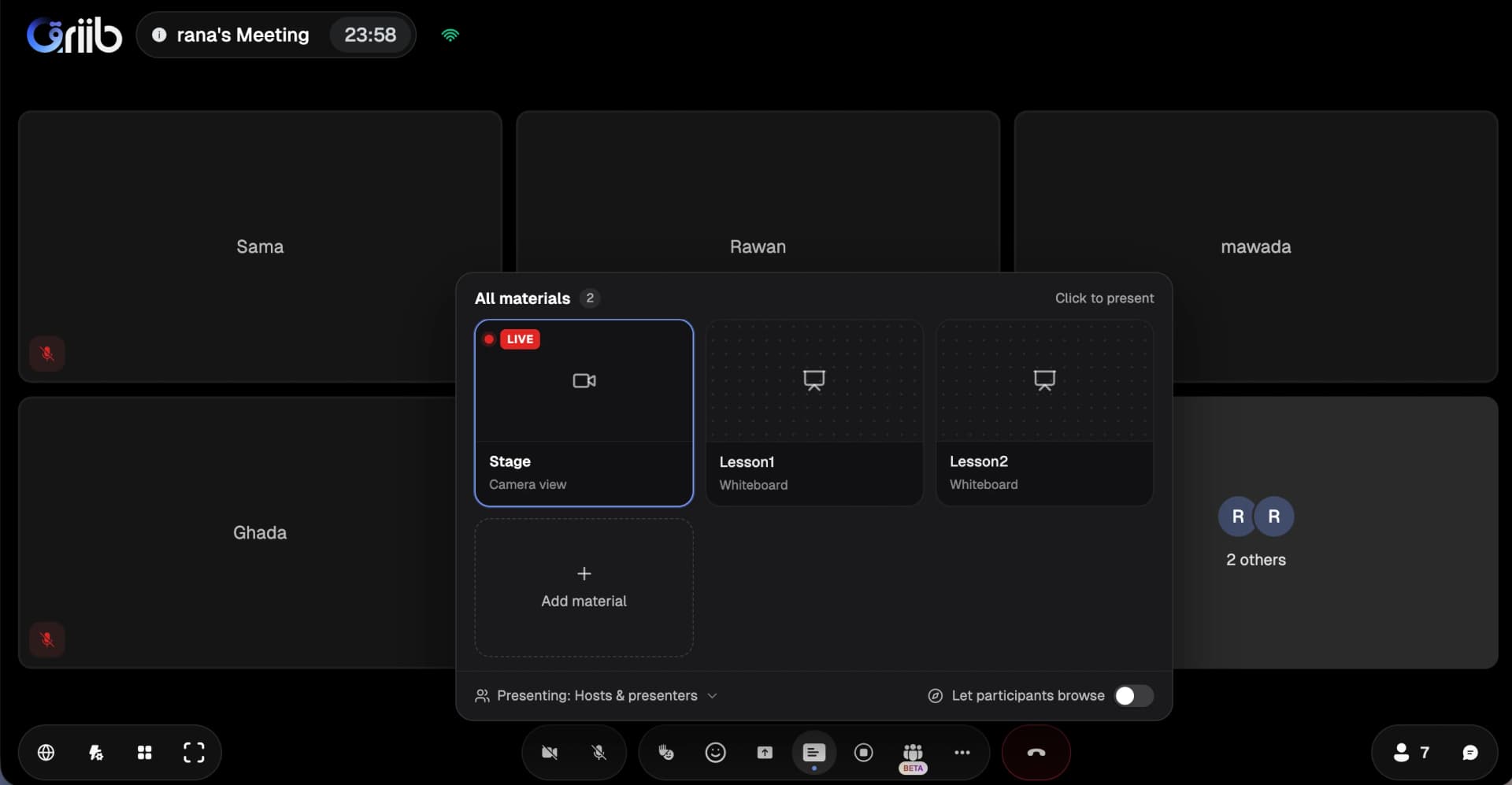Toggle the materials panel icon

pos(814,753)
